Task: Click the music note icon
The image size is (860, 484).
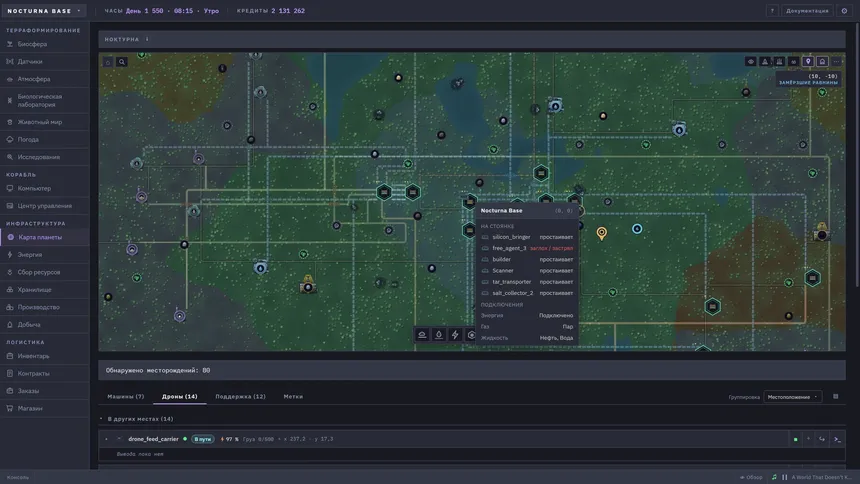Action: (x=774, y=477)
